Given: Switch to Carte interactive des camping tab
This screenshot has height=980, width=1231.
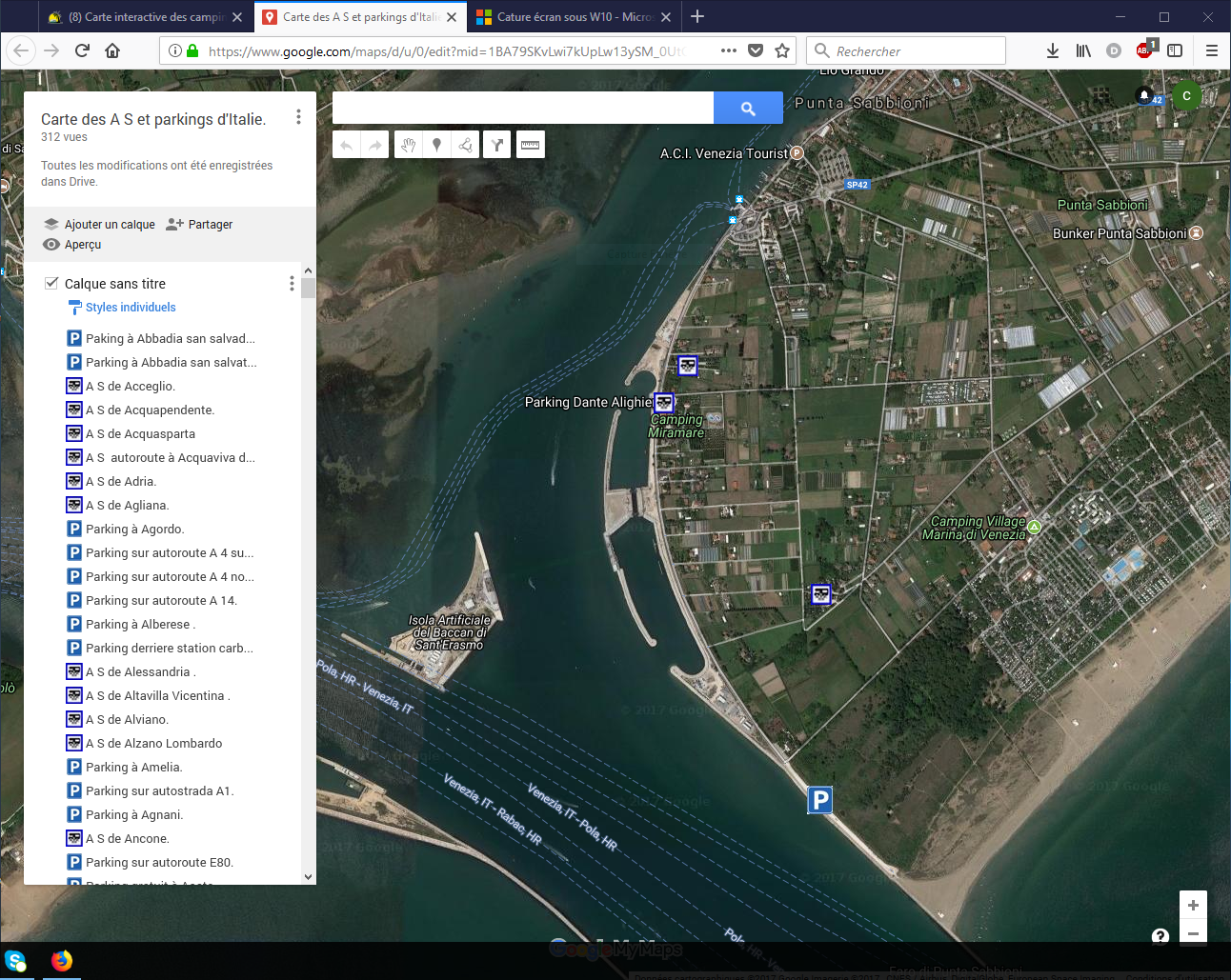Looking at the screenshot, I should click(x=146, y=17).
